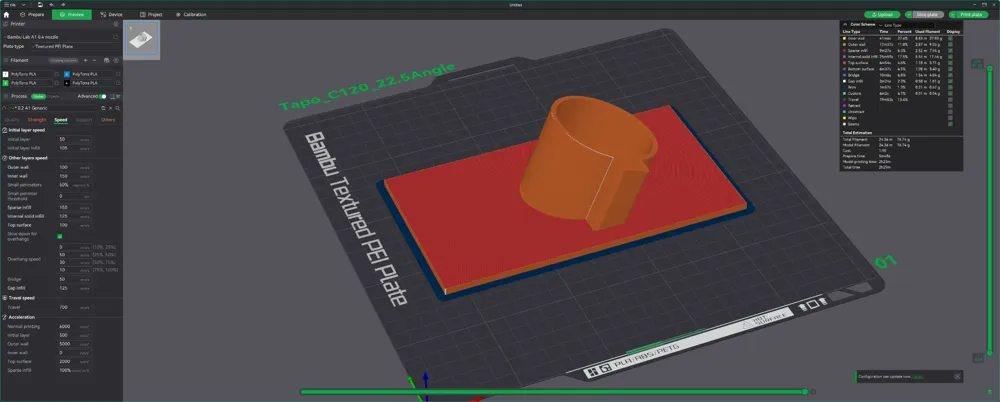
Task: Open the Quality settings tab
Action: click(12, 119)
